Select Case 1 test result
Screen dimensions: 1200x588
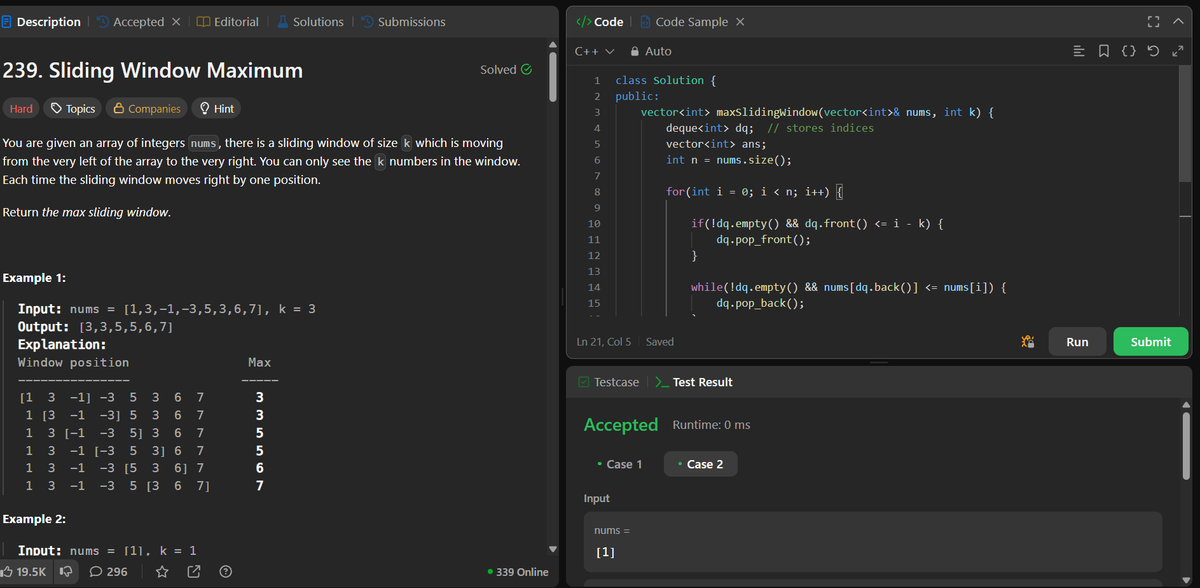(x=619, y=464)
